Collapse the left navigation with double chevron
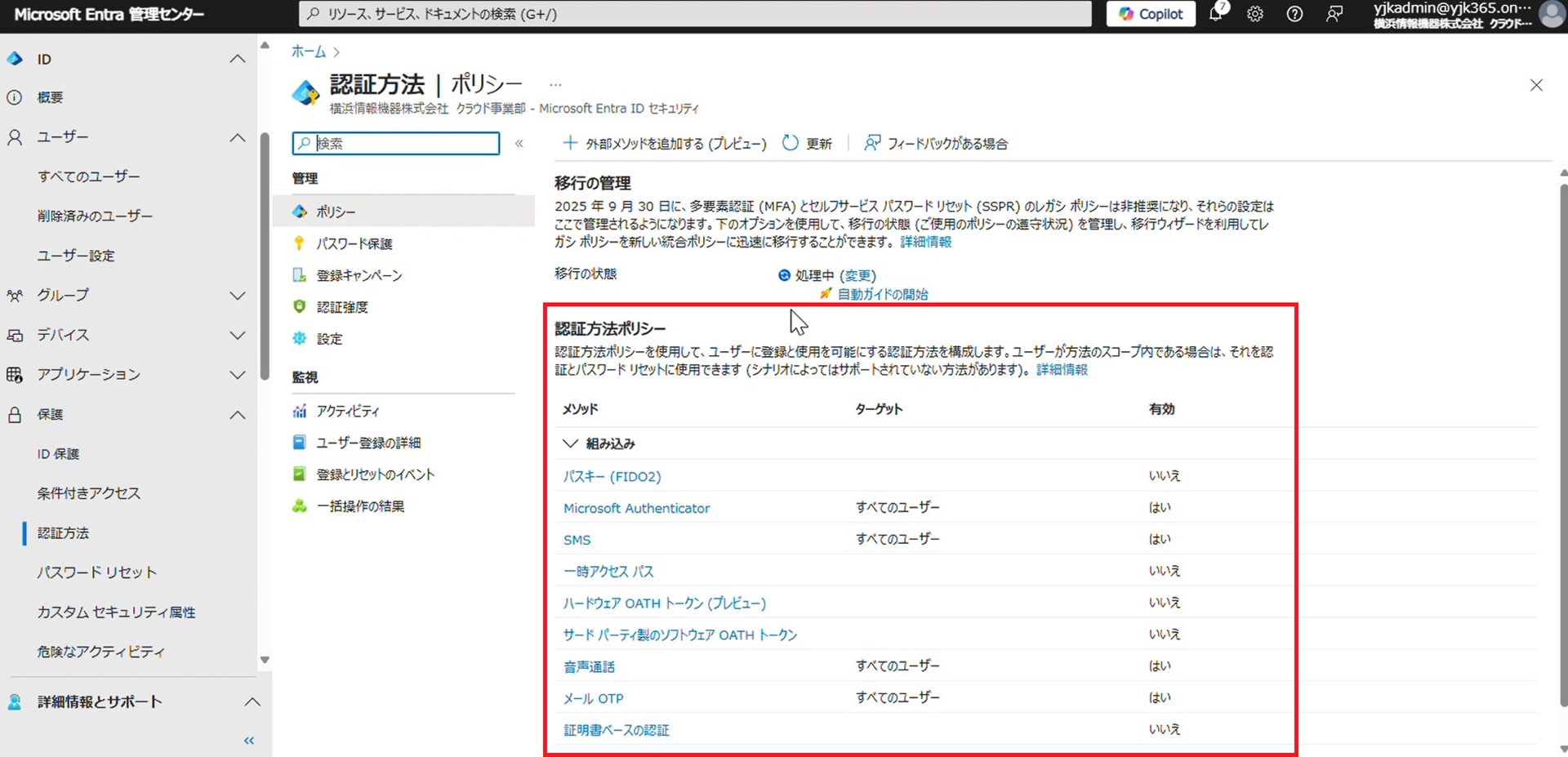The image size is (1568, 757). [x=249, y=741]
